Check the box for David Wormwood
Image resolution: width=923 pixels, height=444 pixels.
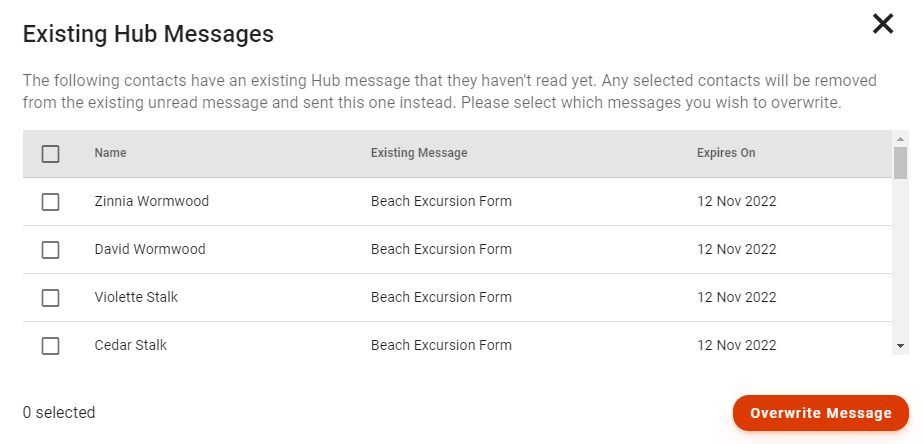[x=51, y=250]
